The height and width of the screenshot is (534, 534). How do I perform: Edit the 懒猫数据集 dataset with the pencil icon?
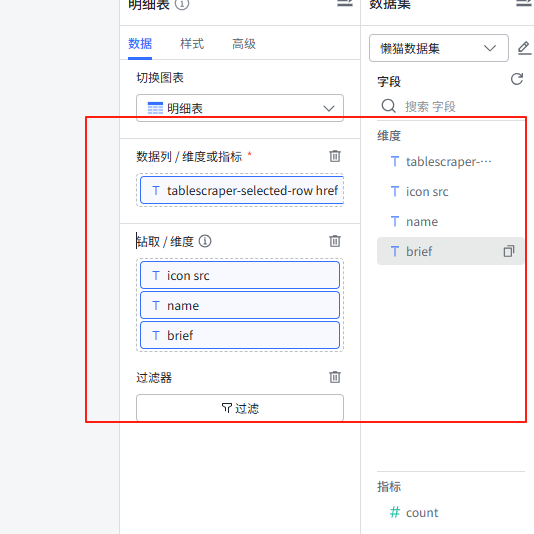524,48
